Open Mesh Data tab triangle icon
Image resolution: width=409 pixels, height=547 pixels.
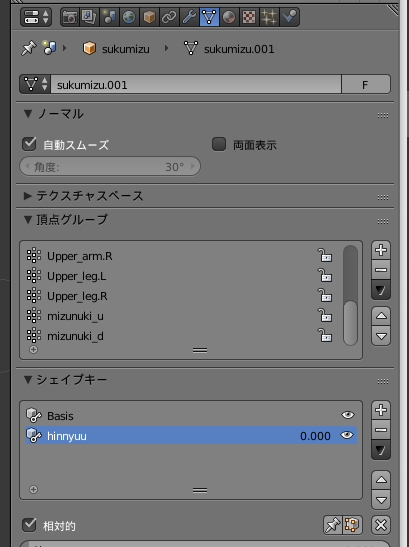coord(209,17)
